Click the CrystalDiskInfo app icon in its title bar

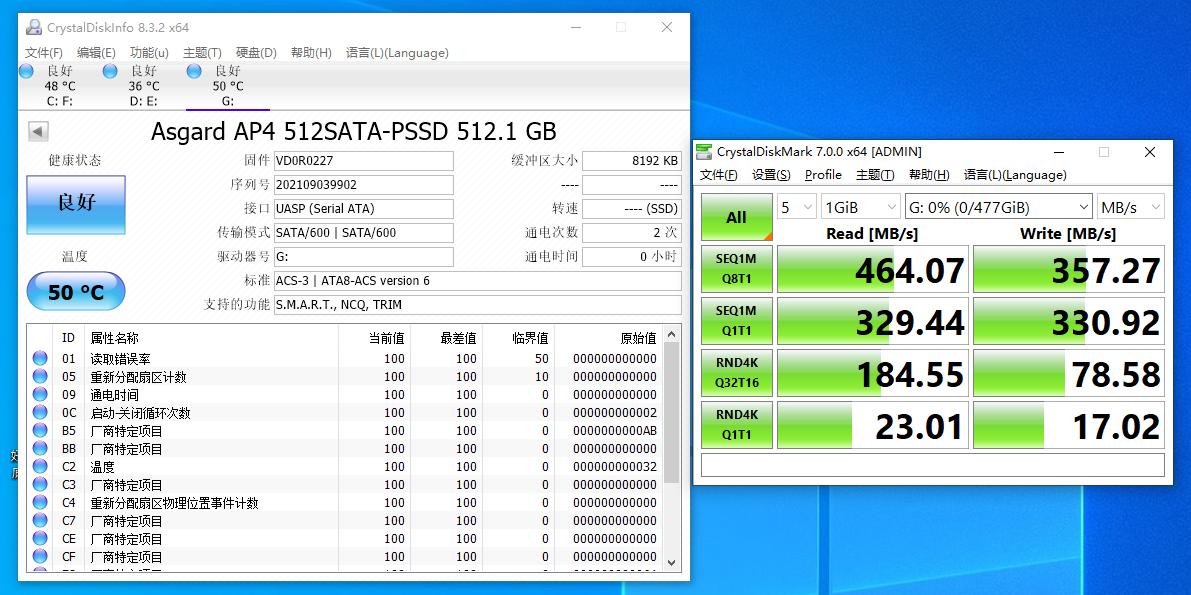tap(32, 27)
